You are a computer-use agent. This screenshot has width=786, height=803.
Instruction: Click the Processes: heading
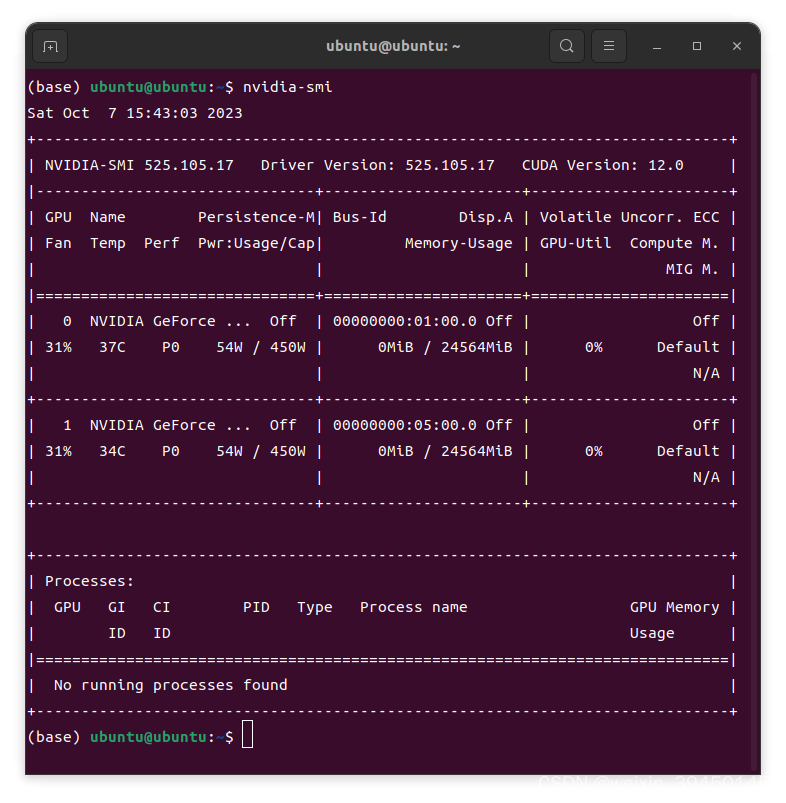click(89, 582)
